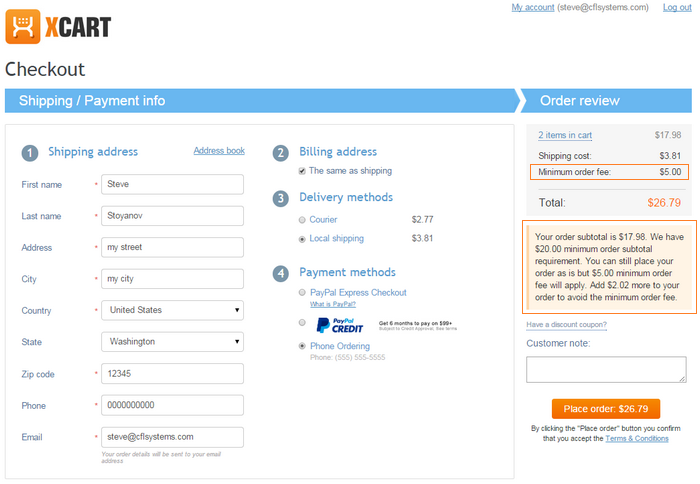The image size is (700, 484).
Task: Open 'Have a discount coupon?' link
Action: (566, 325)
